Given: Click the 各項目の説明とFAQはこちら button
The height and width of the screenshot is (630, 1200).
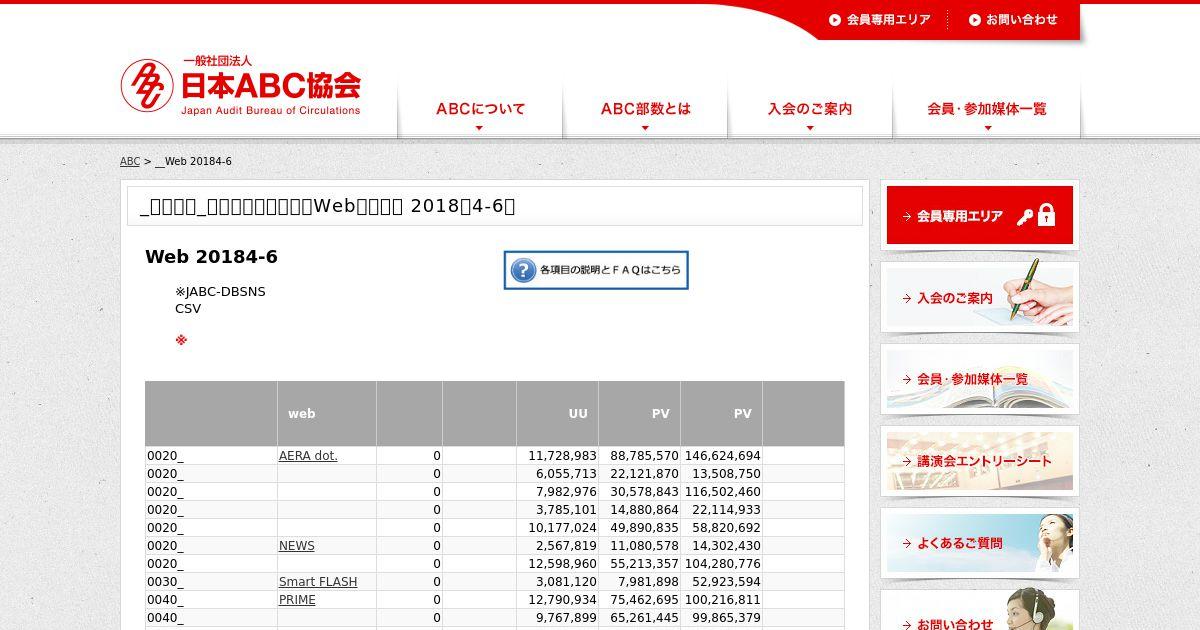Looking at the screenshot, I should click(x=596, y=270).
